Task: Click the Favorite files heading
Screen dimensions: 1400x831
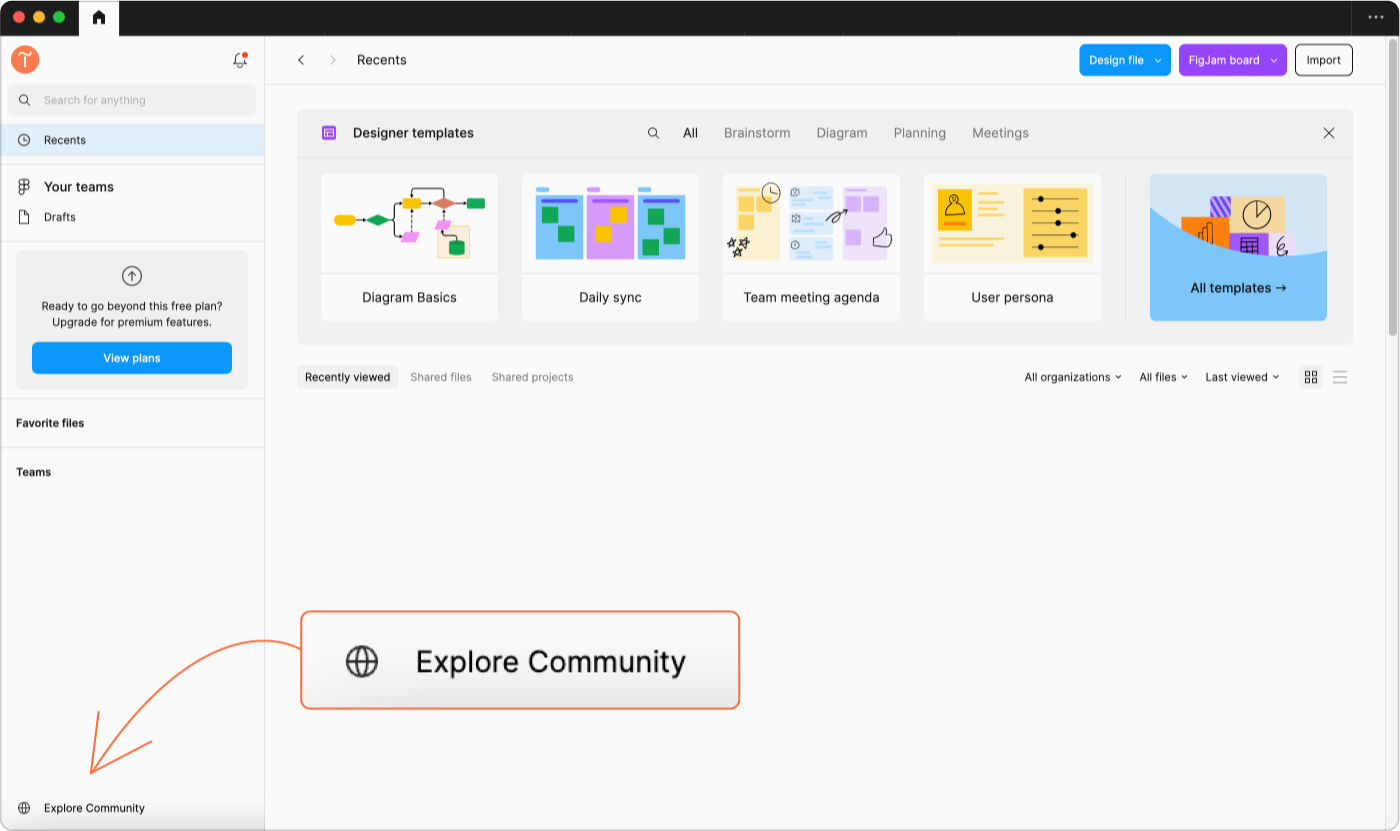Action: click(50, 423)
